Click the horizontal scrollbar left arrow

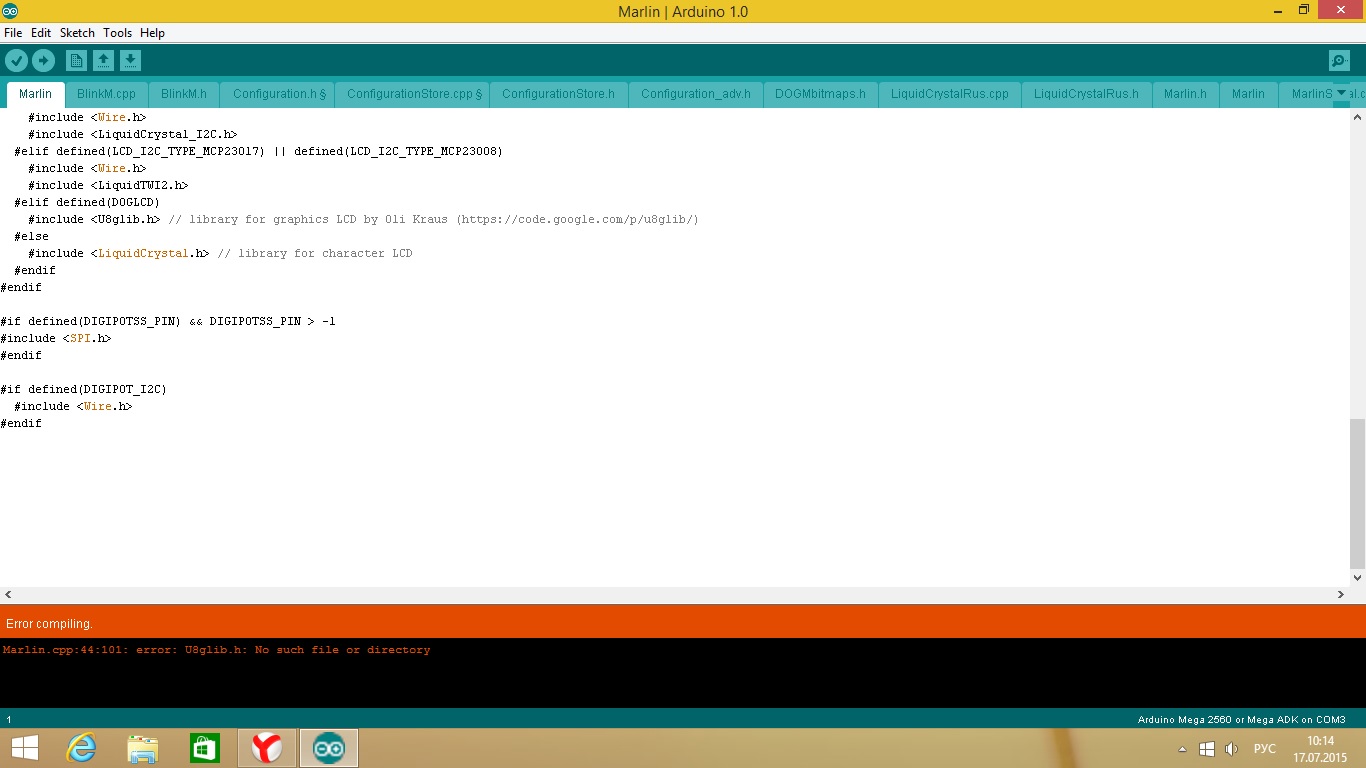[x=8, y=594]
